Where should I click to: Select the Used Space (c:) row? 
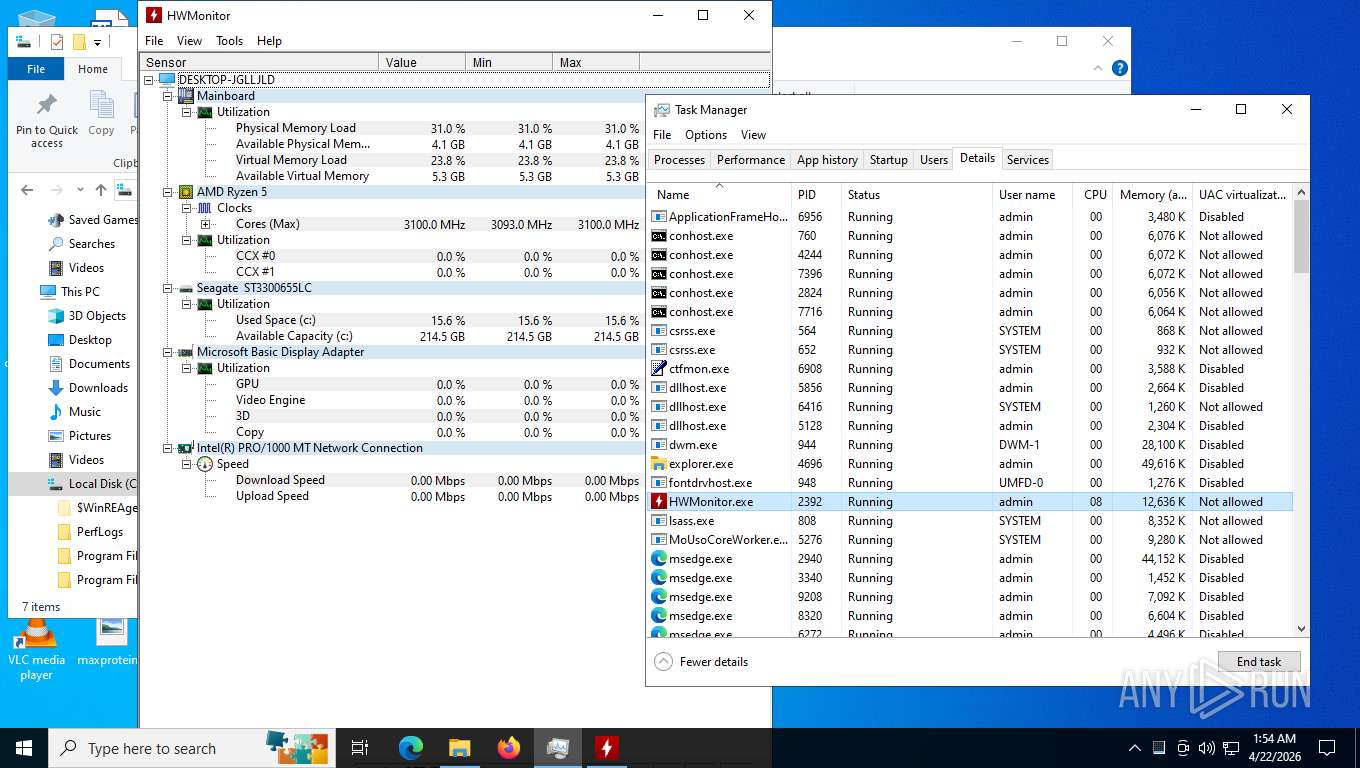(x=438, y=320)
